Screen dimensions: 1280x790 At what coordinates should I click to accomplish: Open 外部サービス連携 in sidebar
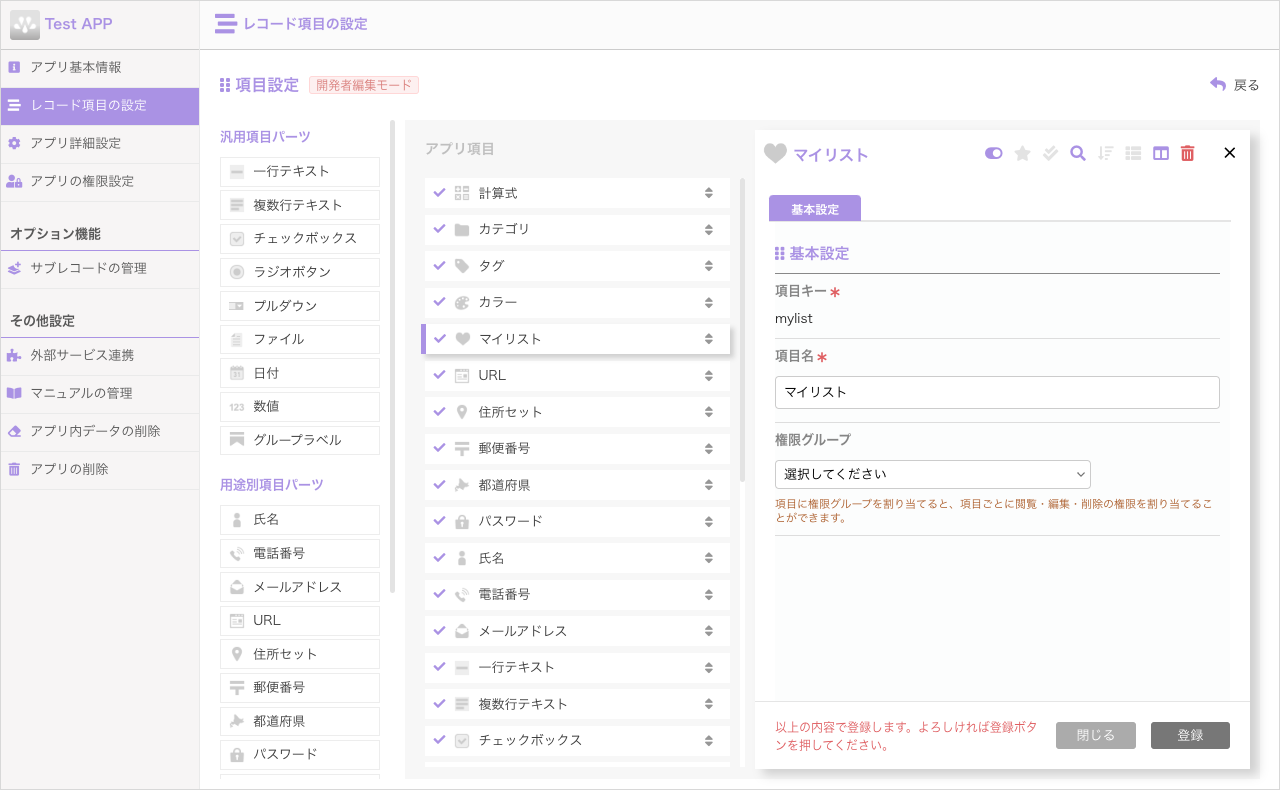coord(100,355)
